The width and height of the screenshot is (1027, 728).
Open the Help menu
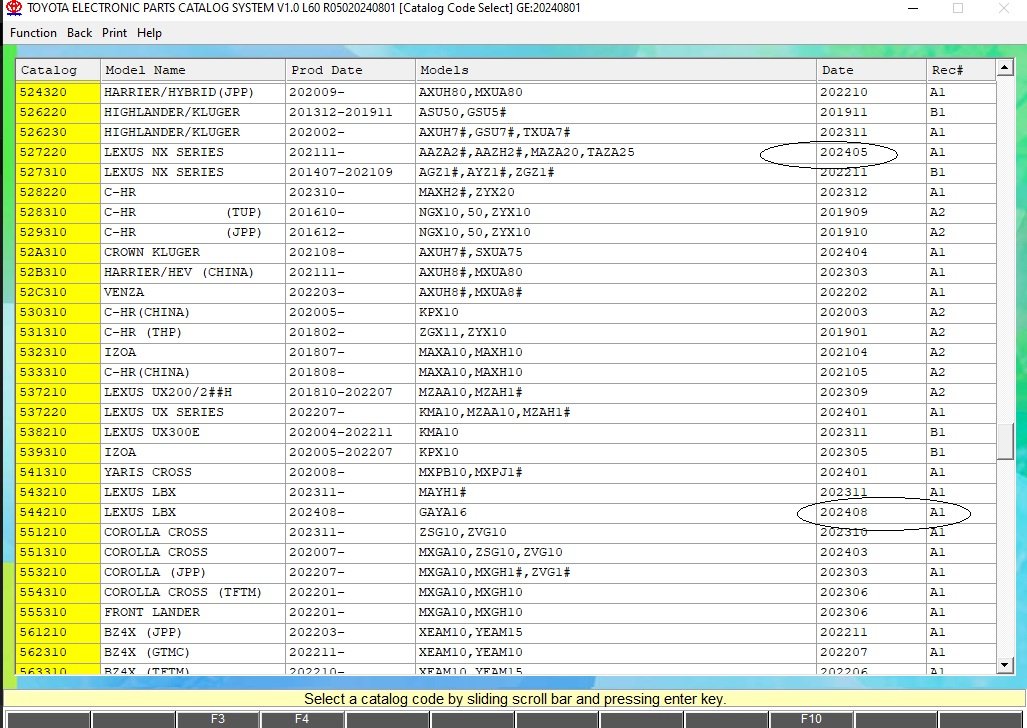point(149,33)
